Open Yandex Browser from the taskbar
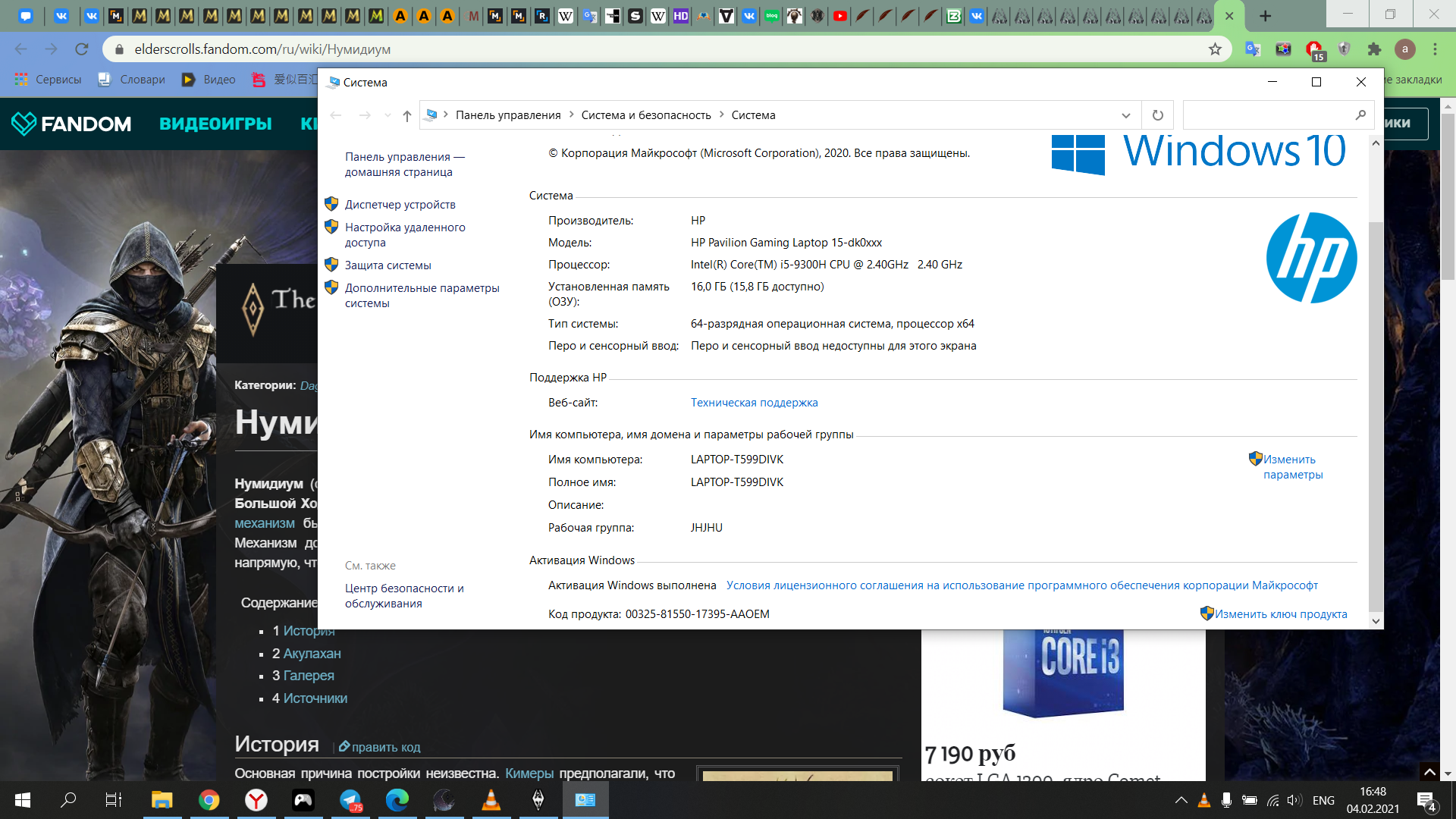 pos(256,800)
